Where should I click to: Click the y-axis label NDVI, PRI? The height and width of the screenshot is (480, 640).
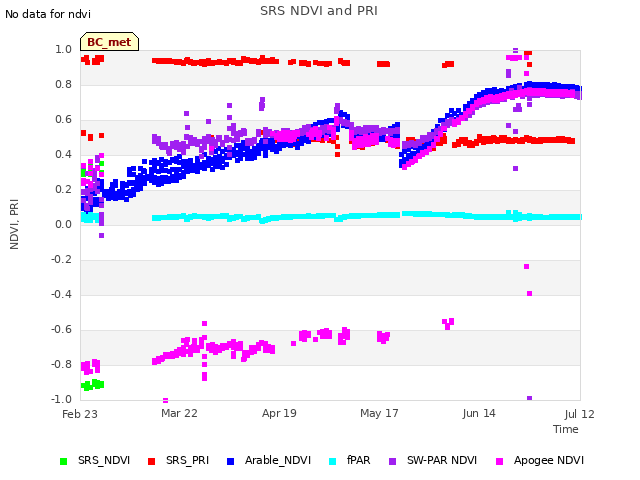pyautogui.click(x=14, y=224)
